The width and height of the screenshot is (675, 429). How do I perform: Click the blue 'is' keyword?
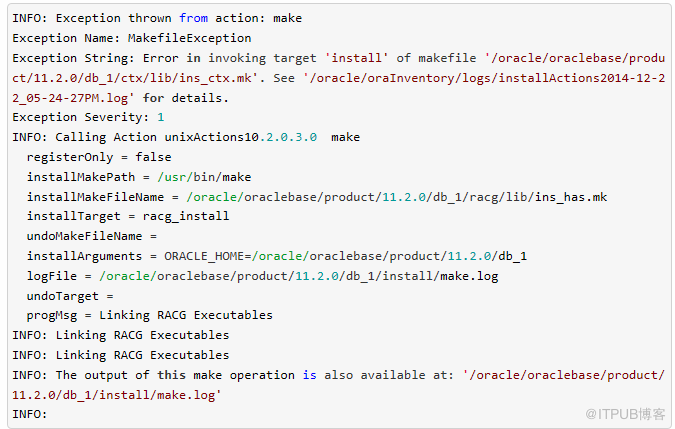coord(310,375)
